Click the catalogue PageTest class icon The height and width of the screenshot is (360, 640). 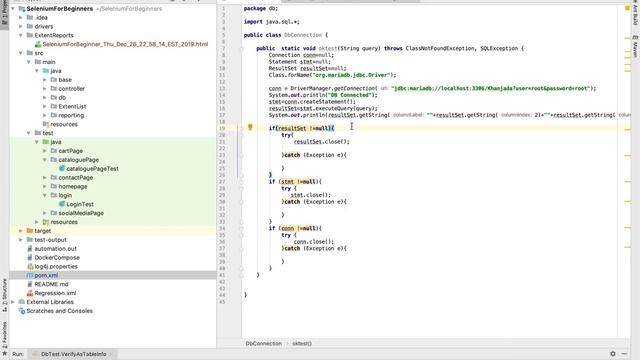pyautogui.click(x=62, y=169)
